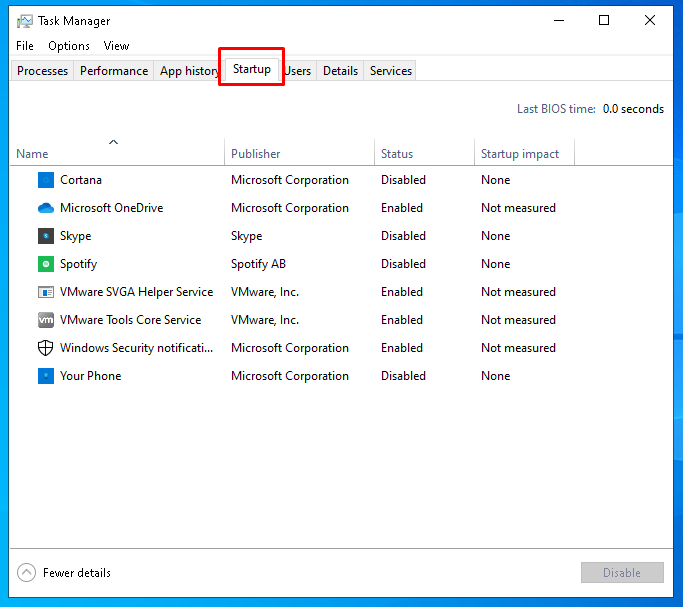Click the Spotify app icon
This screenshot has width=683, height=607.
tap(46, 264)
